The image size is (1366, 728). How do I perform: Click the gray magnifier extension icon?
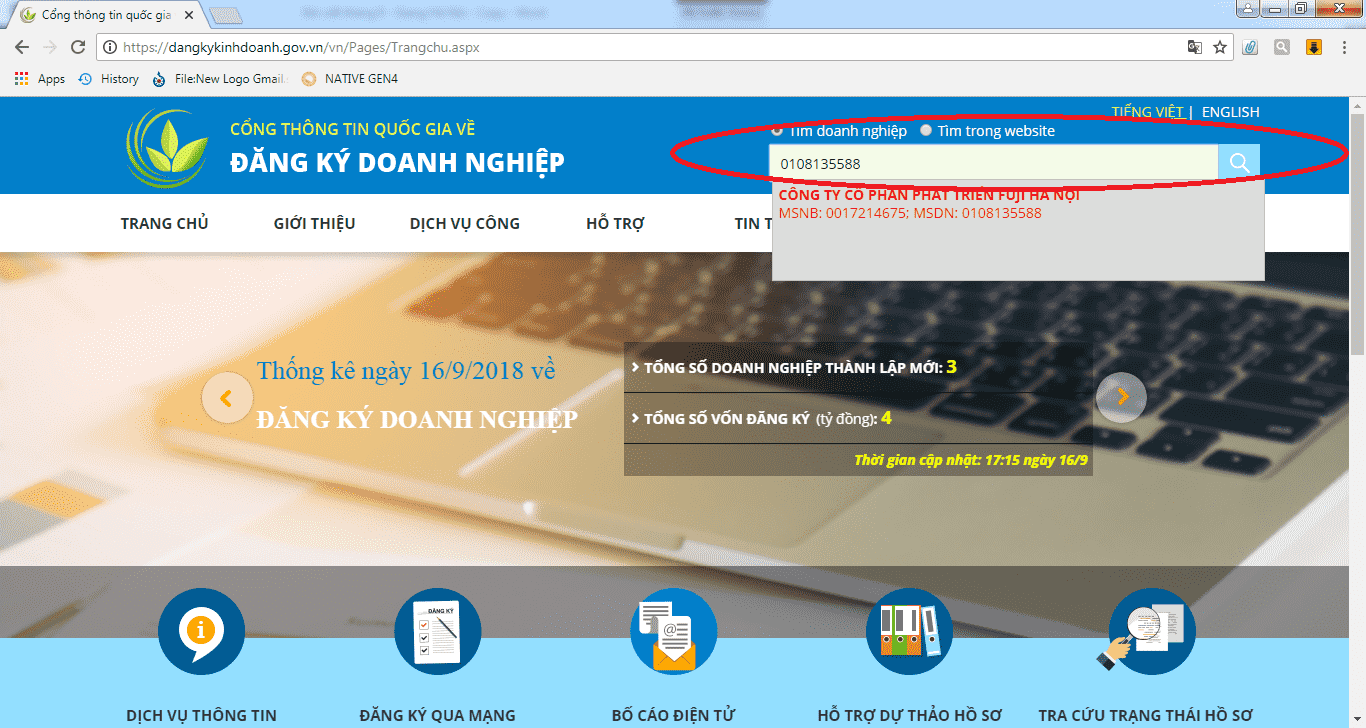[x=1282, y=47]
